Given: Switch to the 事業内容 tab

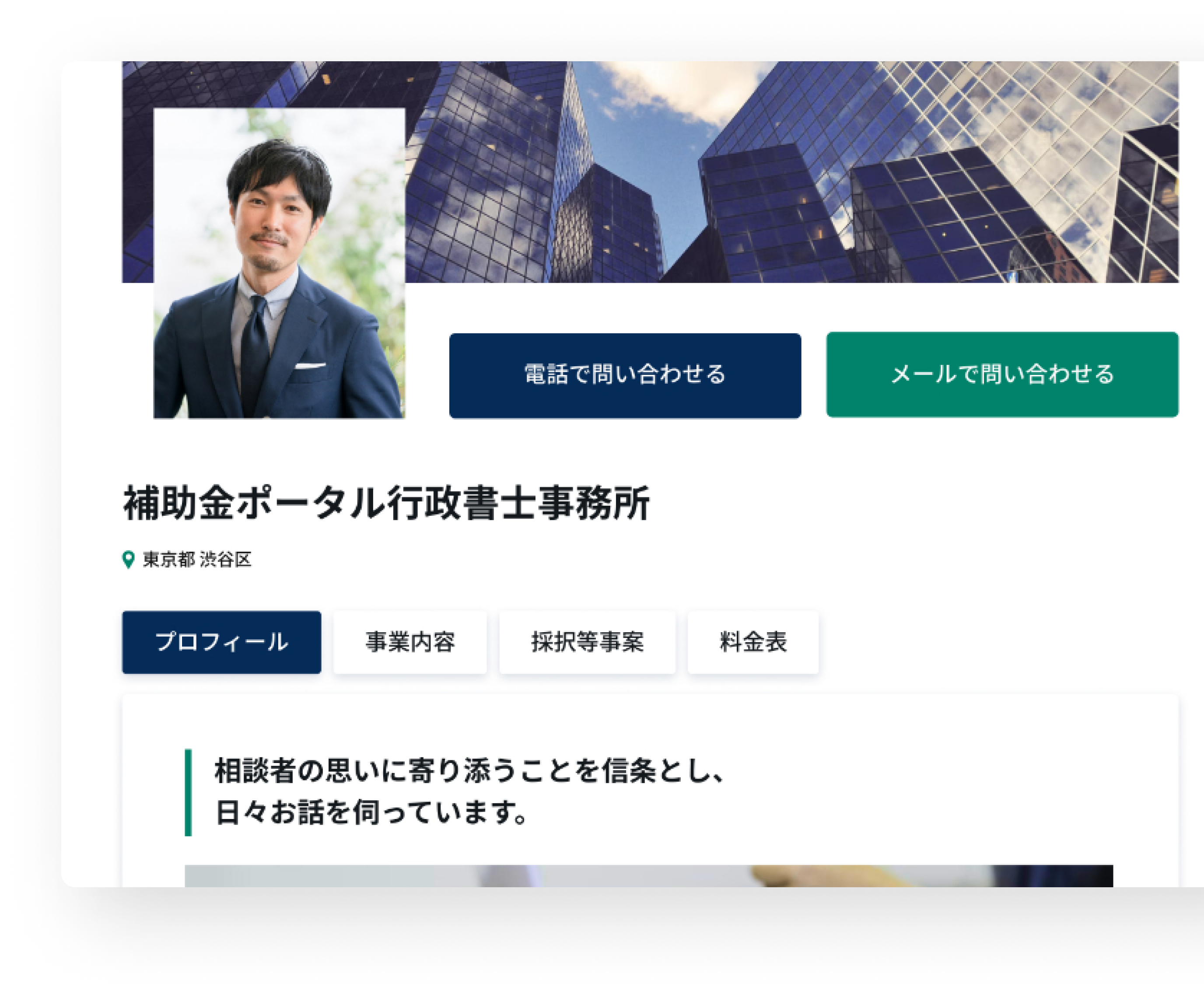Looking at the screenshot, I should click(410, 642).
